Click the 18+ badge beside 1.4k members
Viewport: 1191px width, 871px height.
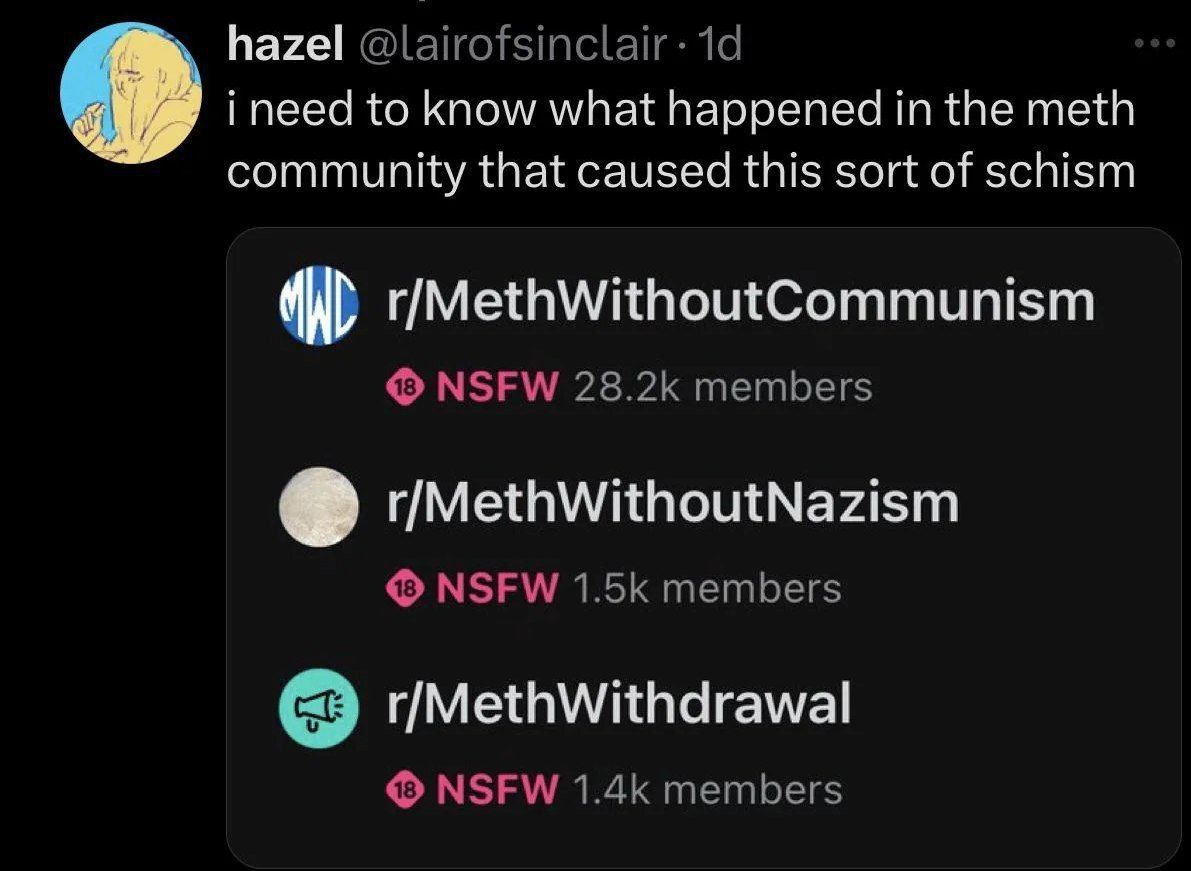pyautogui.click(x=406, y=791)
